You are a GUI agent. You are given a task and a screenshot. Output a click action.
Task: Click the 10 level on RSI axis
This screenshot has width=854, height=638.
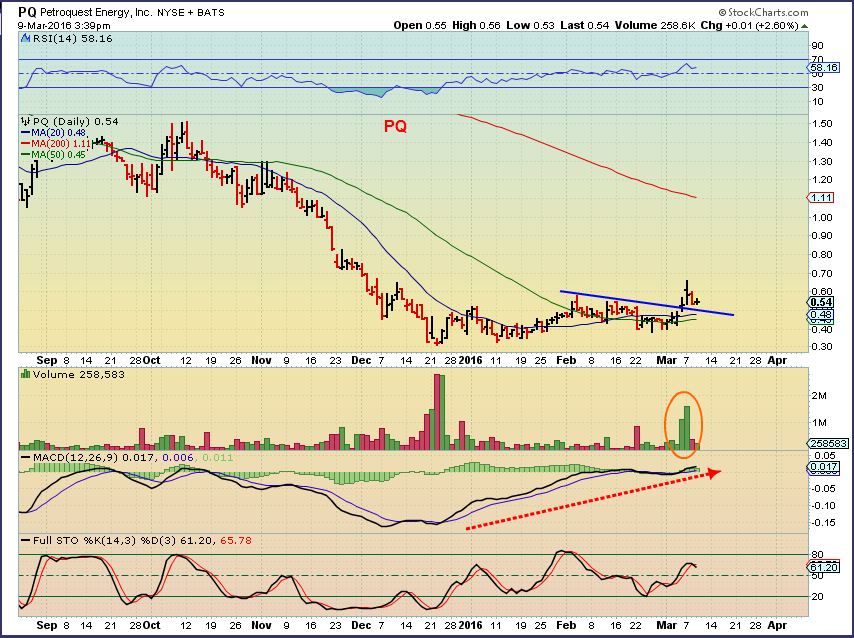817,101
